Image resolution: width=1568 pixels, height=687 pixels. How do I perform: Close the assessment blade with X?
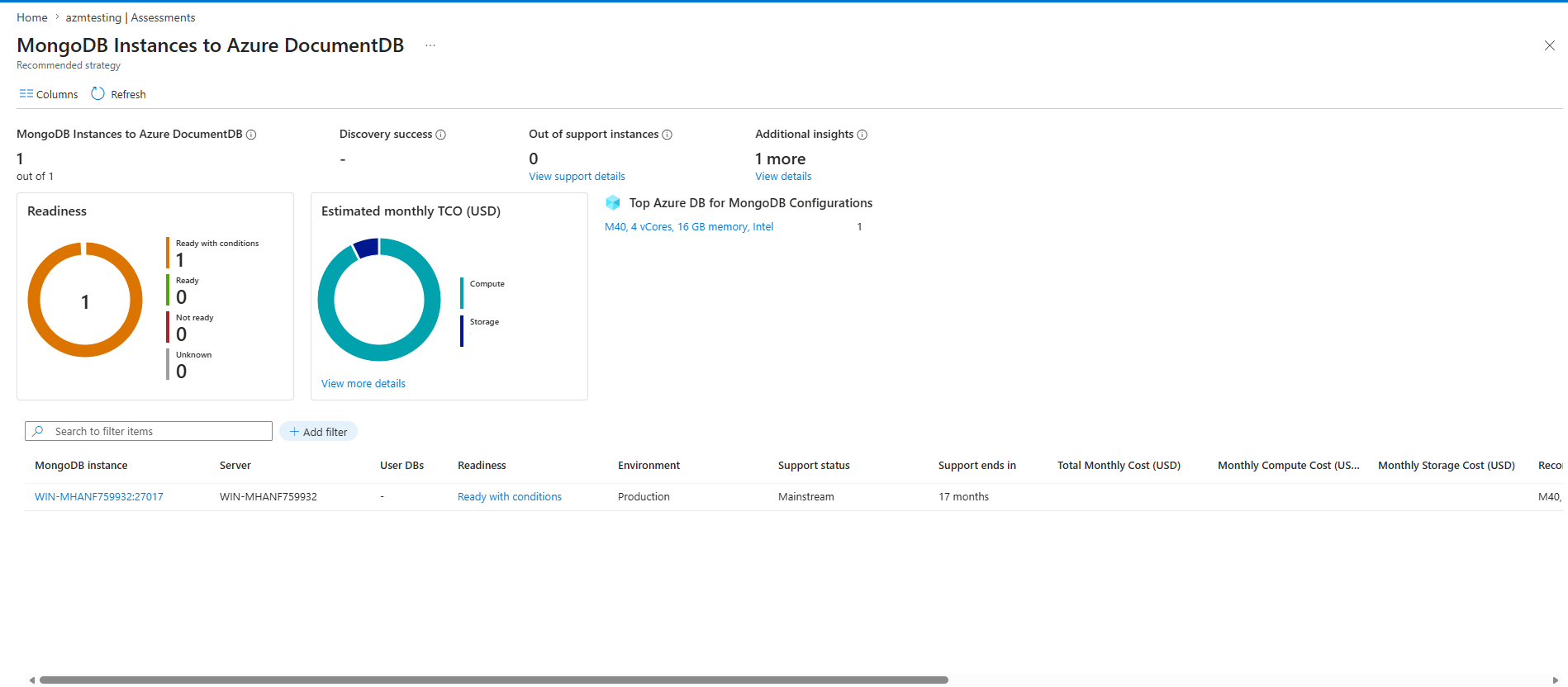1550,45
